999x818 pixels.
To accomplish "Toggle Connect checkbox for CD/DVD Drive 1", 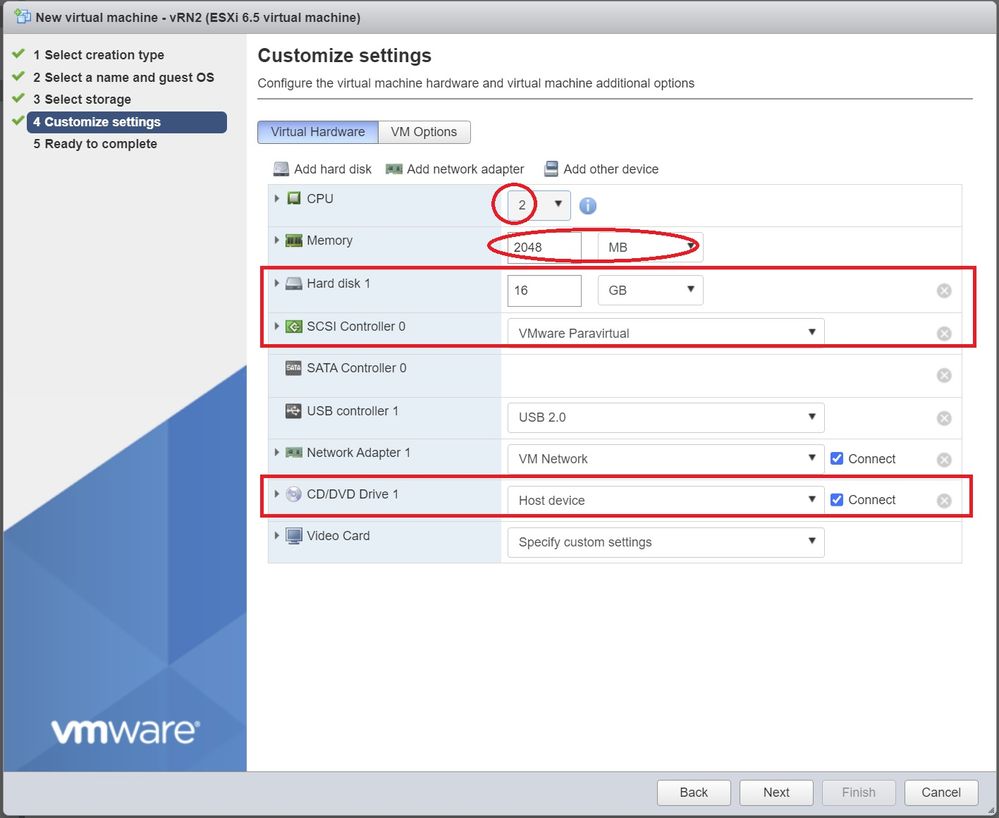I will point(837,500).
